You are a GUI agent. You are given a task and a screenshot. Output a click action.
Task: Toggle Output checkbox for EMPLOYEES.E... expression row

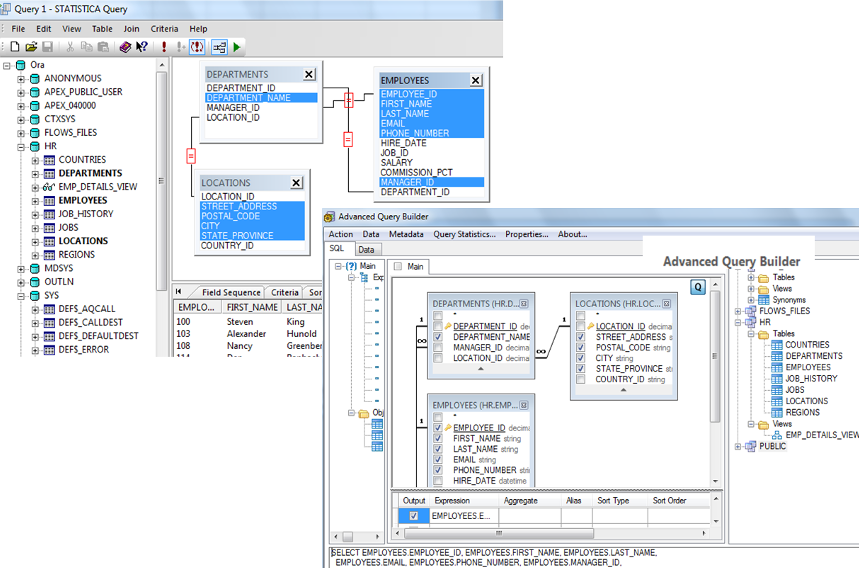click(x=414, y=516)
